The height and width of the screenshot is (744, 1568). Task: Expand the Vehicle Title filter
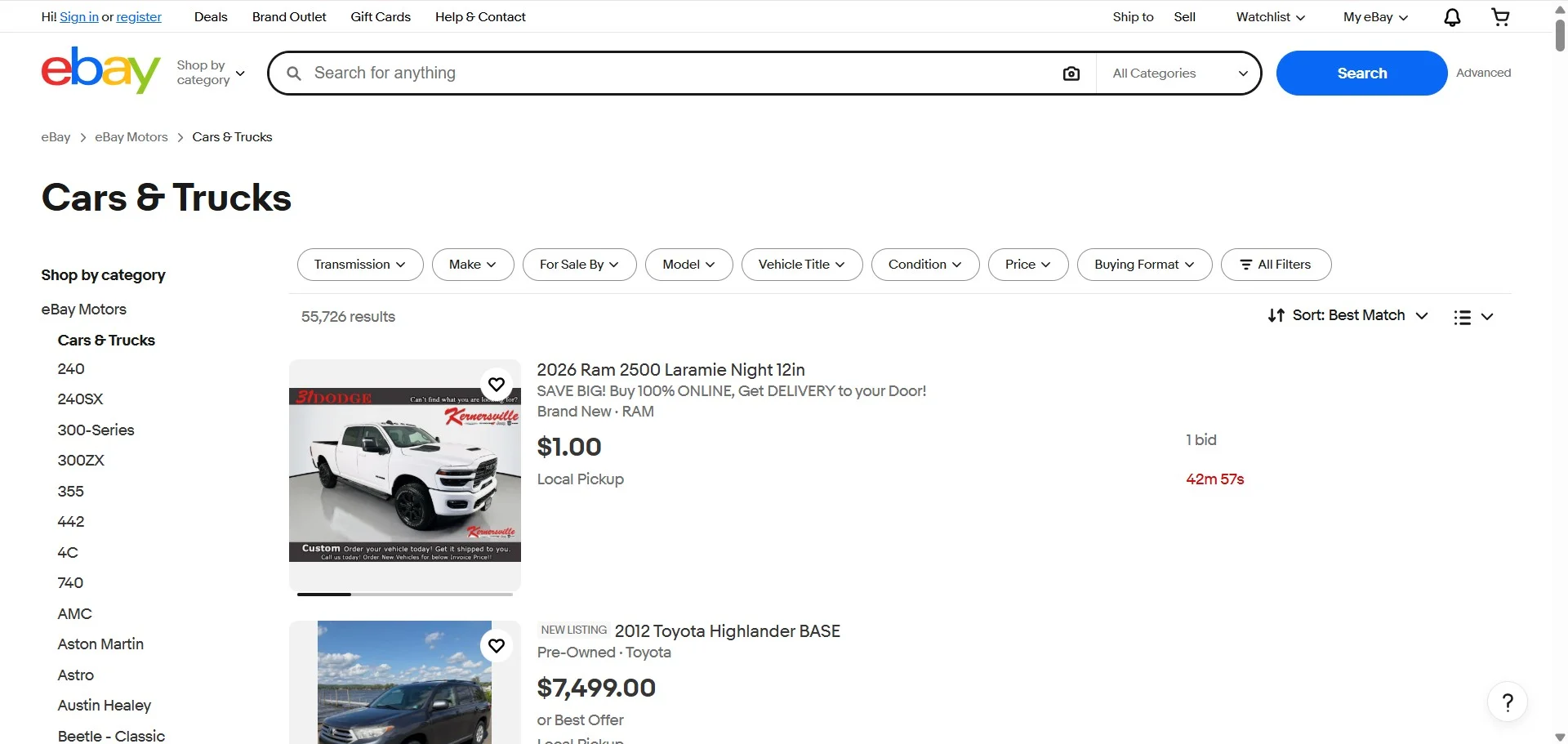tap(802, 265)
